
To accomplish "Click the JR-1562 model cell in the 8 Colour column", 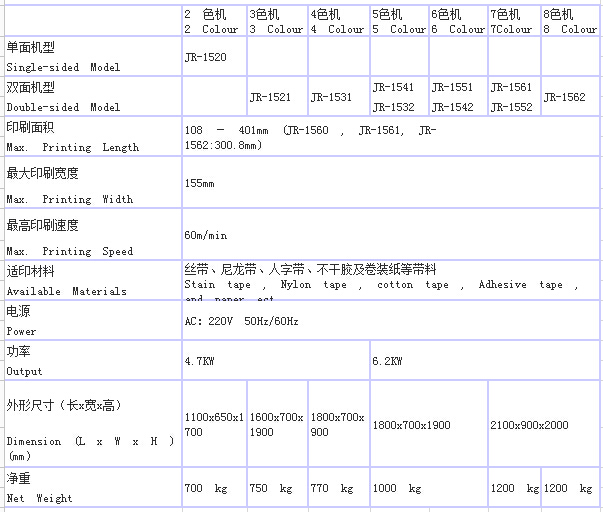I will (570, 97).
